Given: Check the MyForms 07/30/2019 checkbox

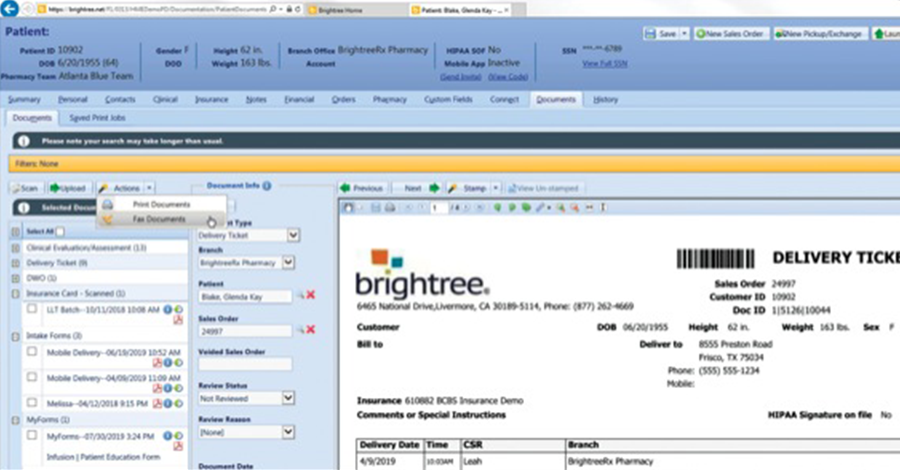Looking at the screenshot, I should tap(32, 435).
